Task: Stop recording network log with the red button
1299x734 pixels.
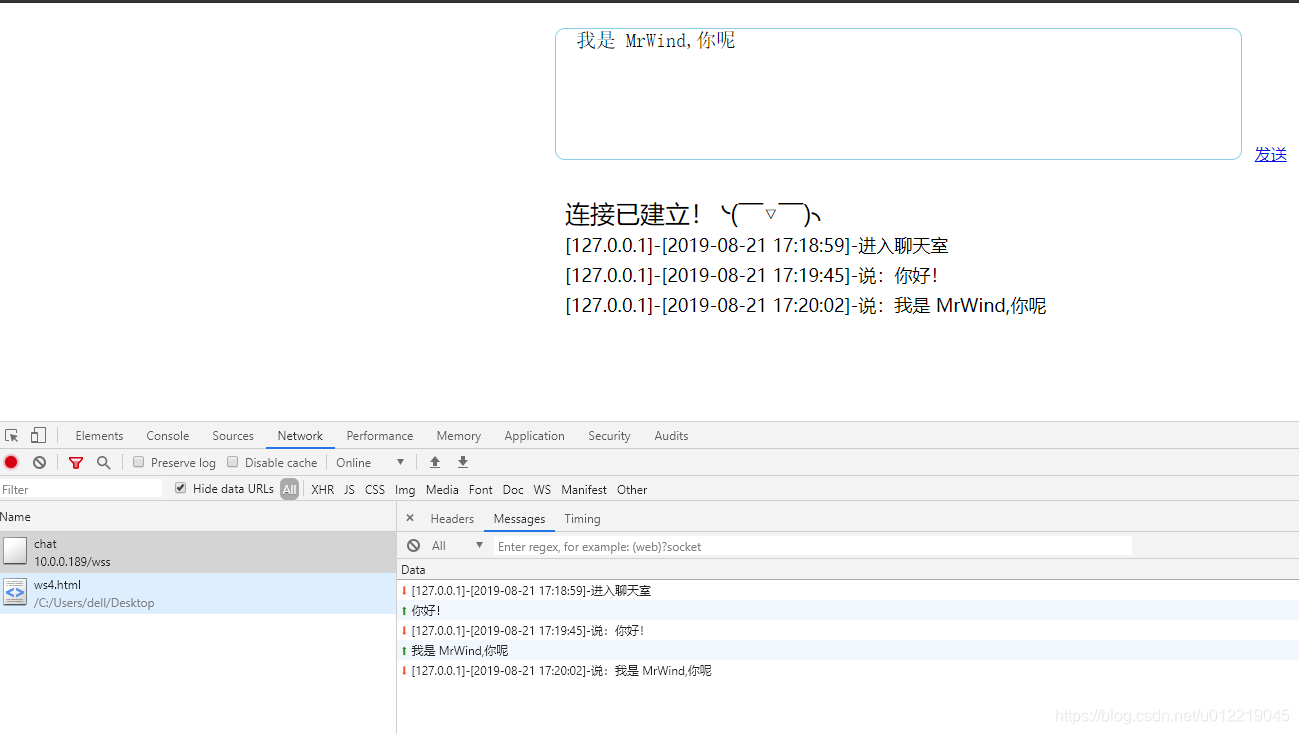Action: [x=11, y=462]
